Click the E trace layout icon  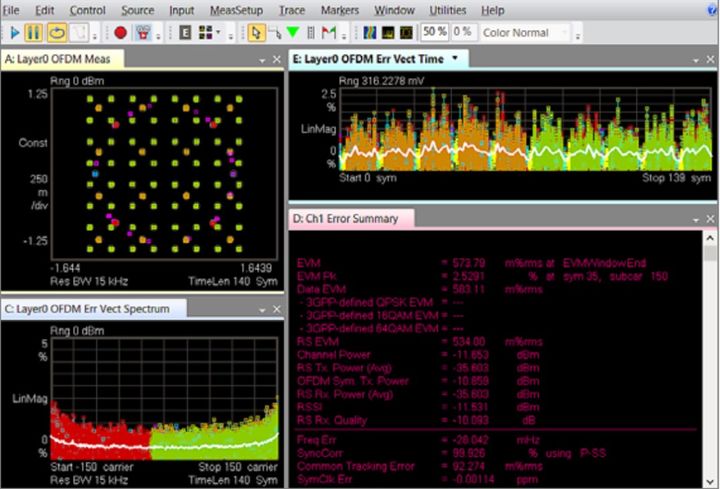[x=186, y=32]
